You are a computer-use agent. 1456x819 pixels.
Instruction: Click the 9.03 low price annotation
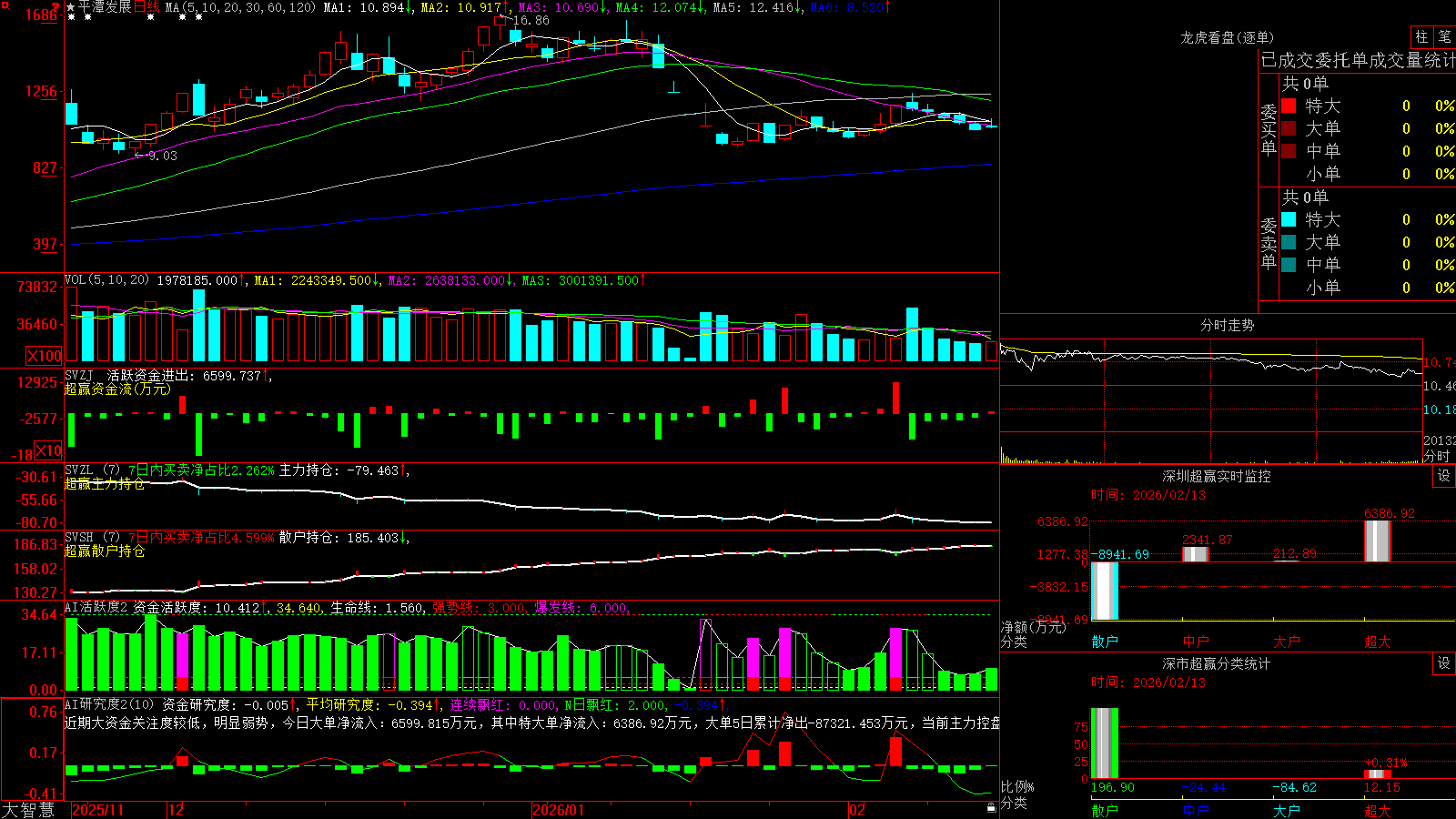click(162, 156)
